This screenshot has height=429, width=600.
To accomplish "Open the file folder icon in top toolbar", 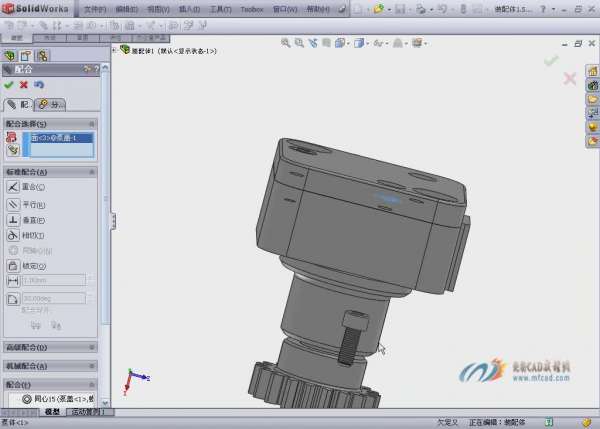I will tap(380, 8).
